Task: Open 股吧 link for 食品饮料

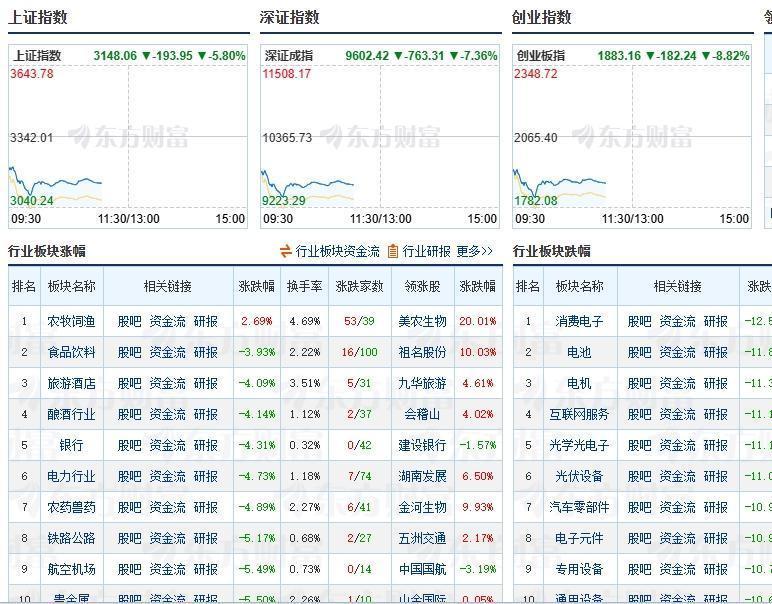Action: point(129,352)
